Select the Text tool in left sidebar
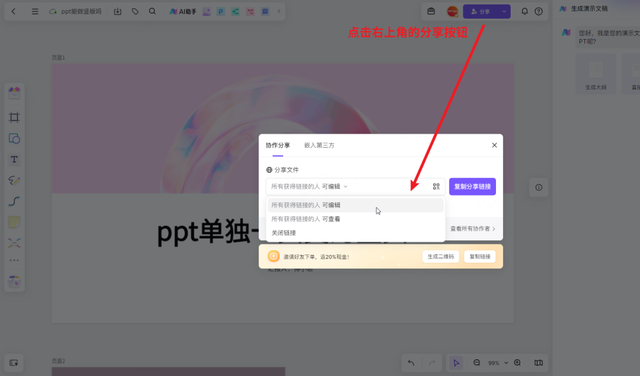Screen dimensions: 640x376 click(14, 159)
